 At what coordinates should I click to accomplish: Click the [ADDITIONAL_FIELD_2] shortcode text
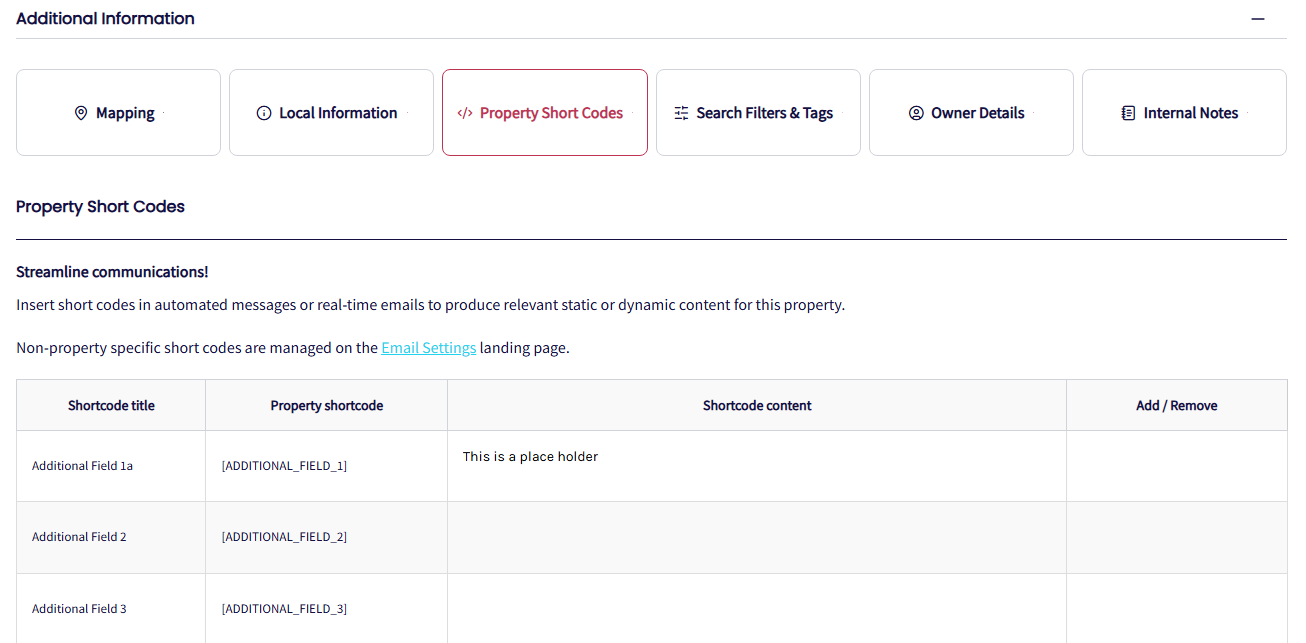pyautogui.click(x=284, y=537)
